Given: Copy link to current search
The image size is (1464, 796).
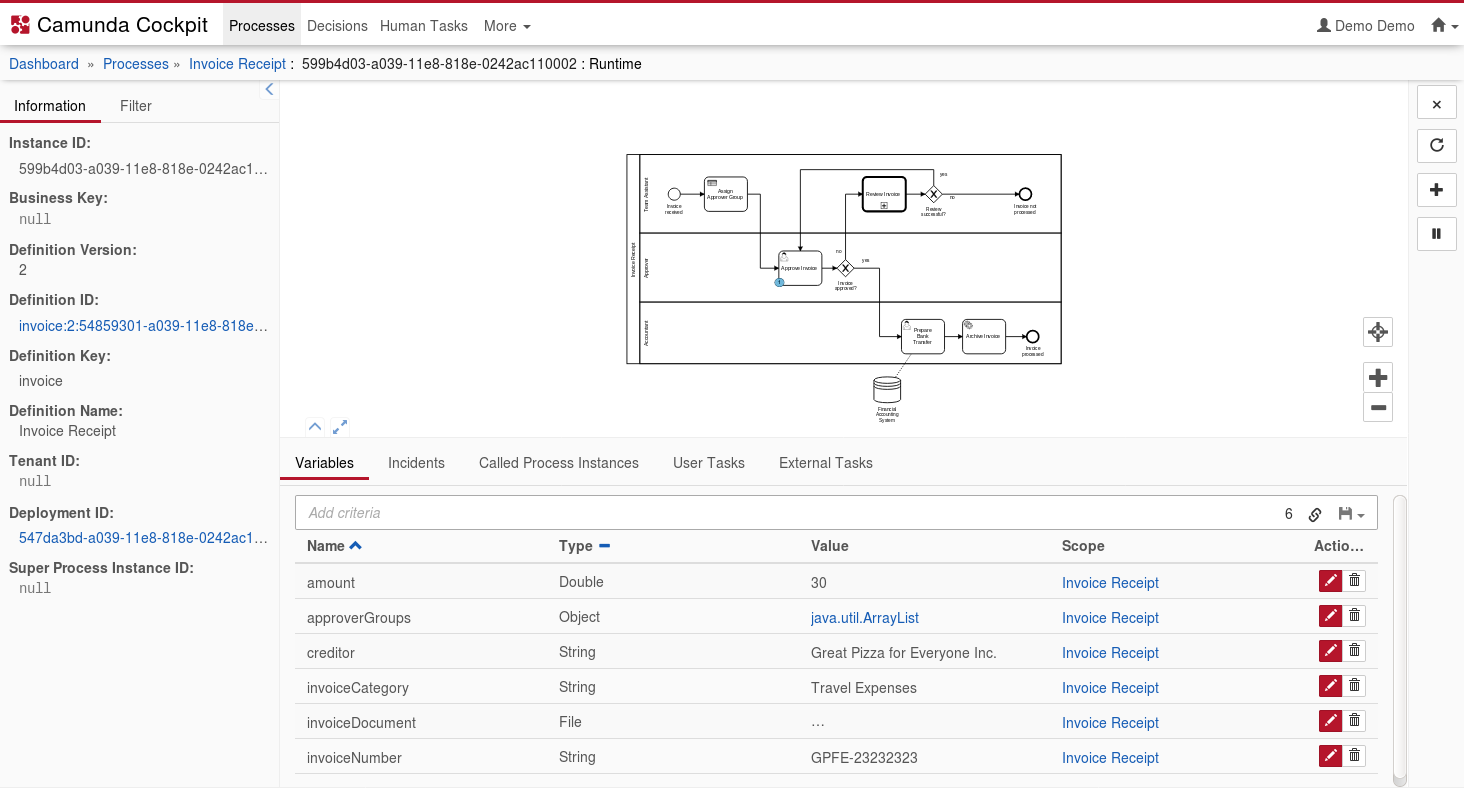Looking at the screenshot, I should tap(1316, 514).
